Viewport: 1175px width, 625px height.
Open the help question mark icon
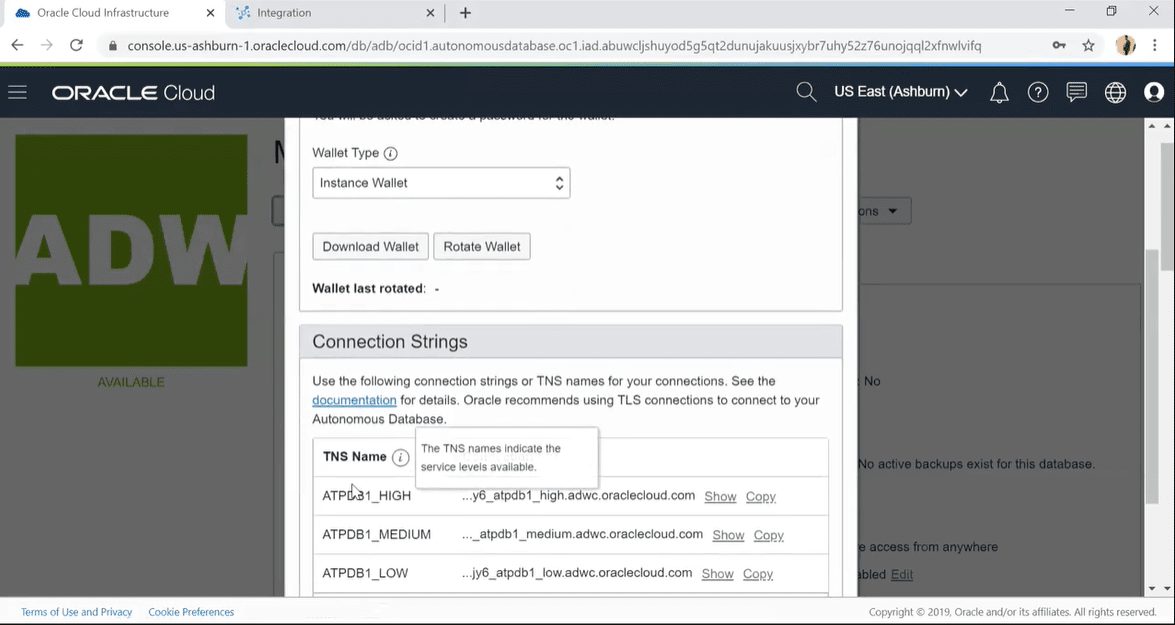[x=1038, y=92]
